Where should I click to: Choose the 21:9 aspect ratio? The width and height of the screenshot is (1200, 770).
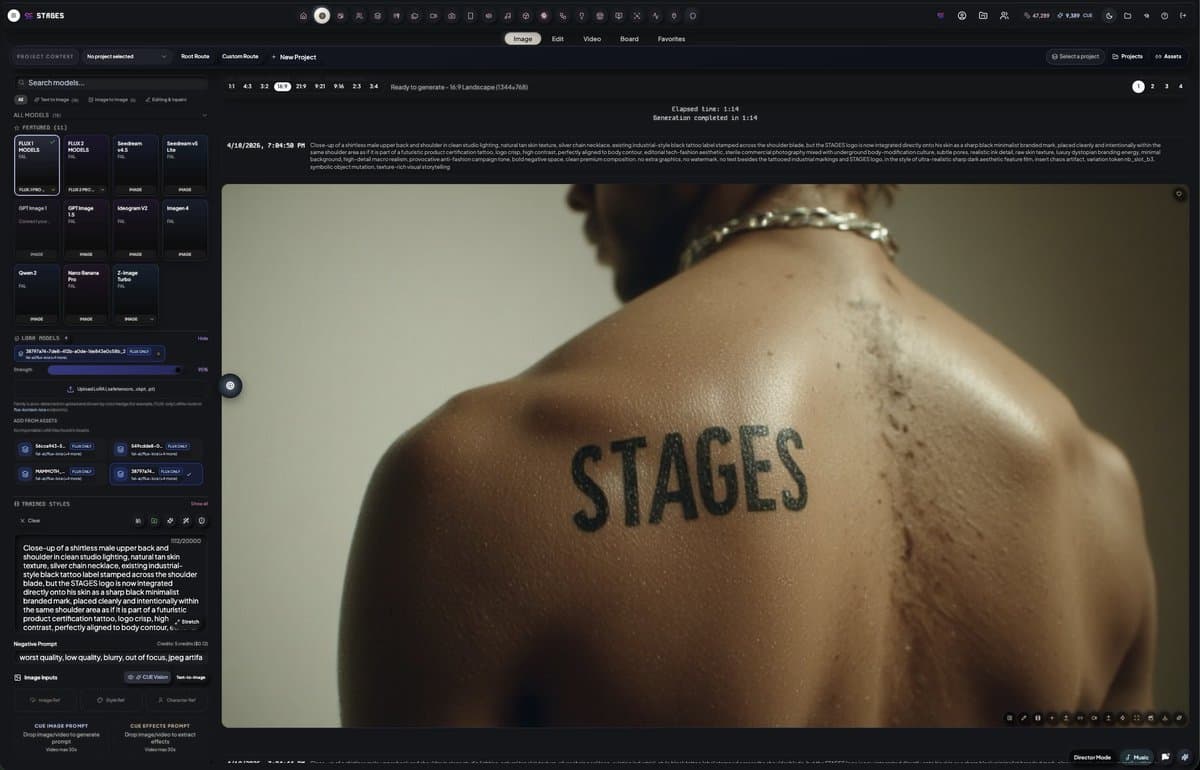pyautogui.click(x=301, y=87)
